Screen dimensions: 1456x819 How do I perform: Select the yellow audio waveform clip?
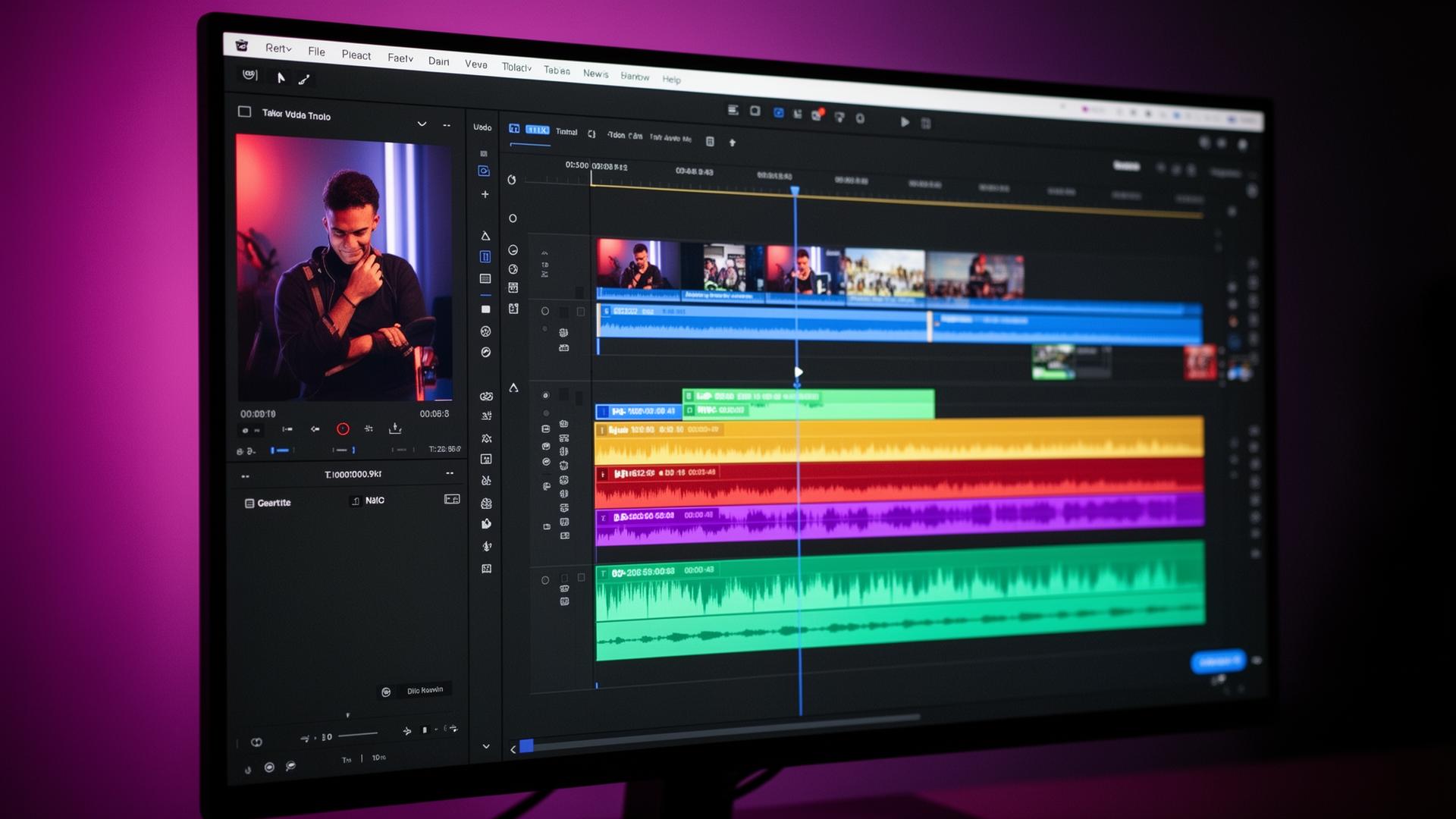point(899,439)
